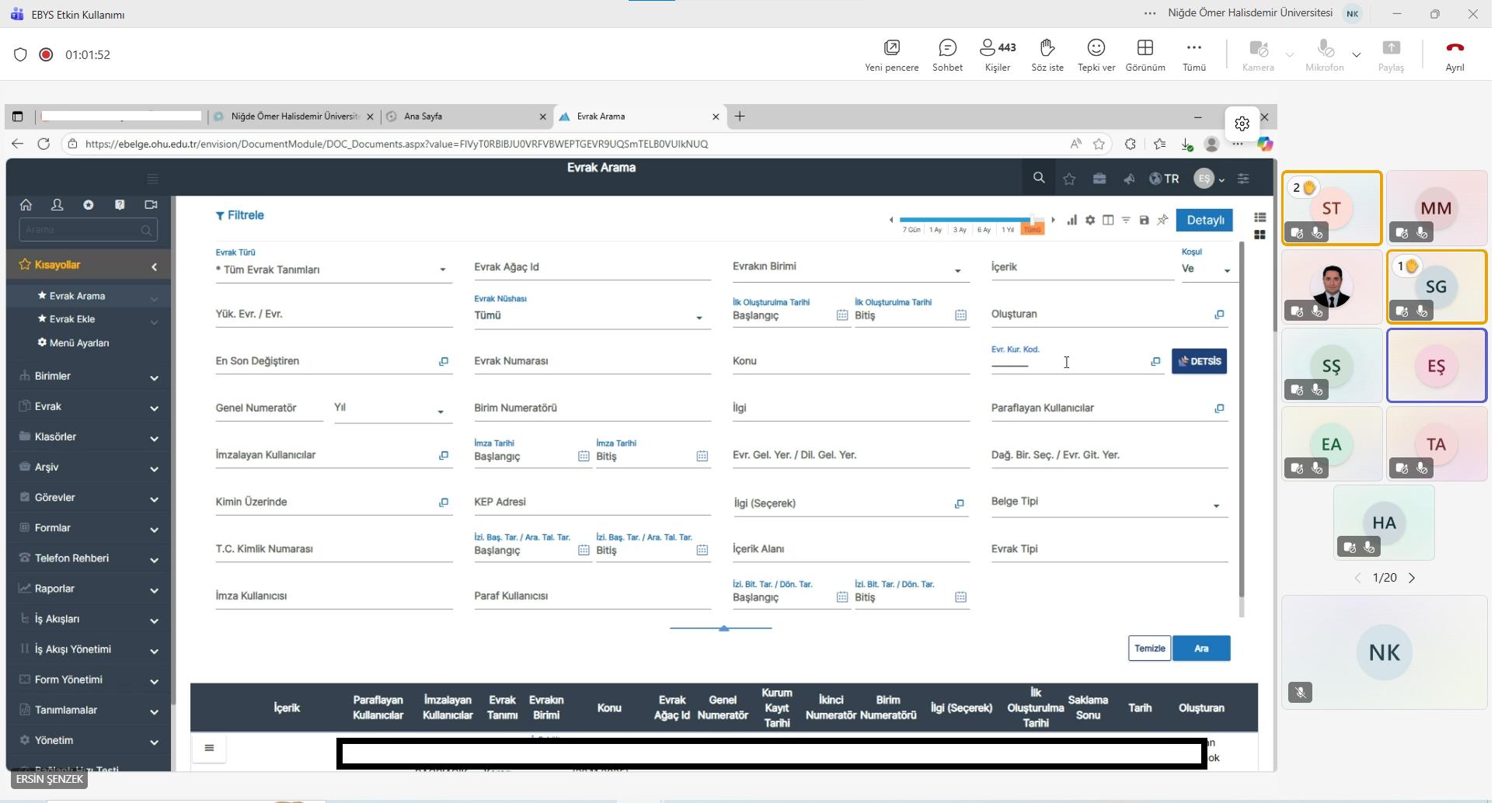Toggle the column layout view icon
The image size is (1512, 803).
pyautogui.click(x=1108, y=221)
